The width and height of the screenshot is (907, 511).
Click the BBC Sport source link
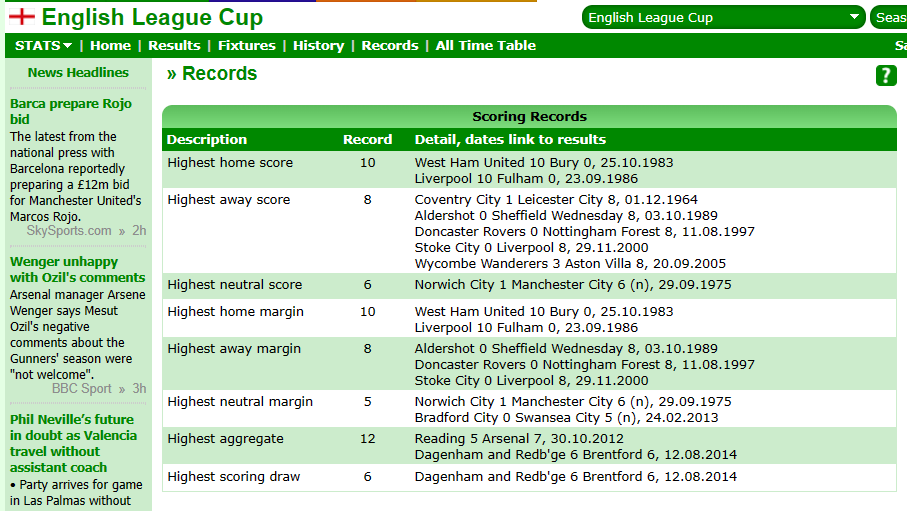(x=82, y=388)
